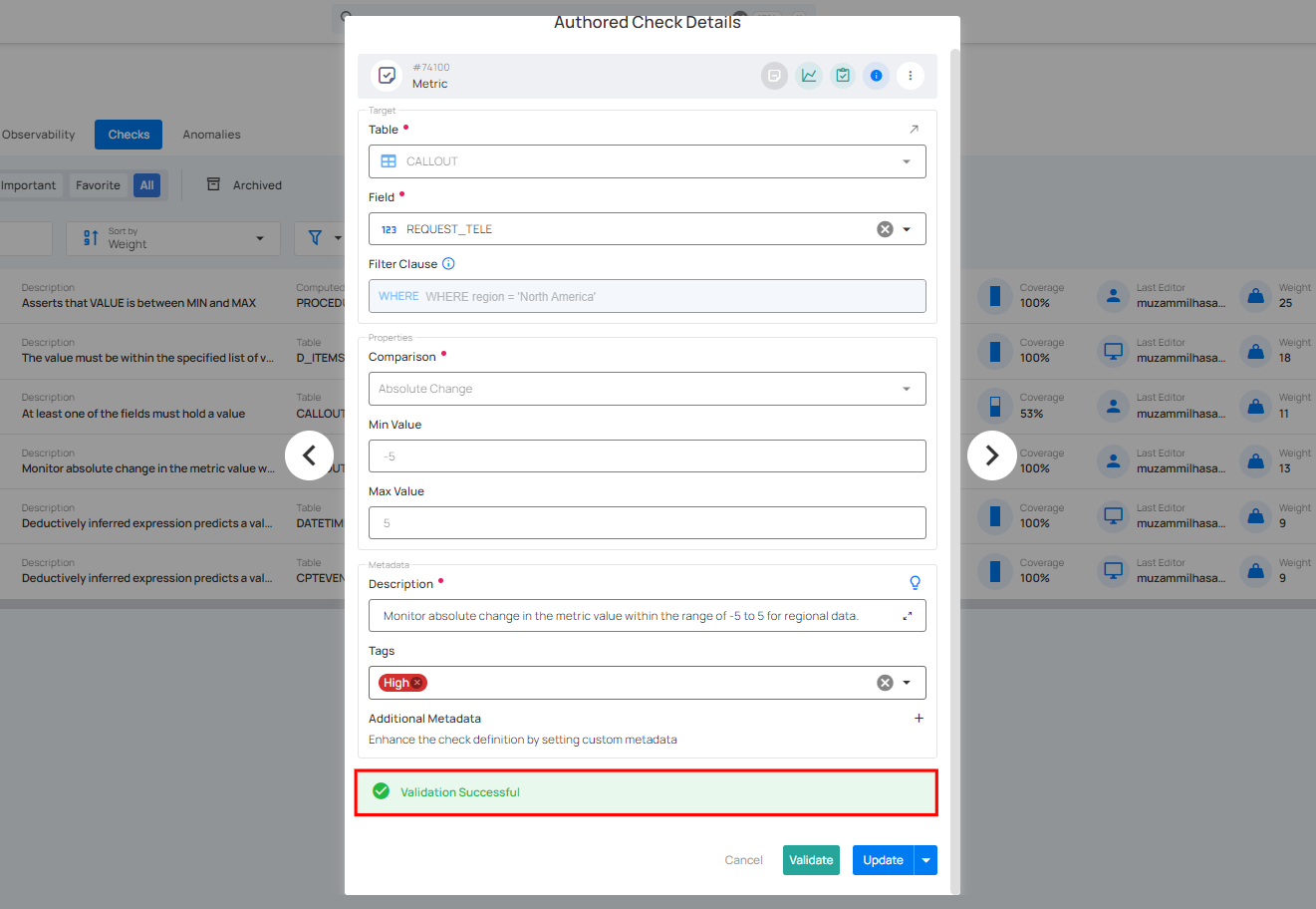Click monitor editor icon in weight 18 row

pyautogui.click(x=1114, y=351)
